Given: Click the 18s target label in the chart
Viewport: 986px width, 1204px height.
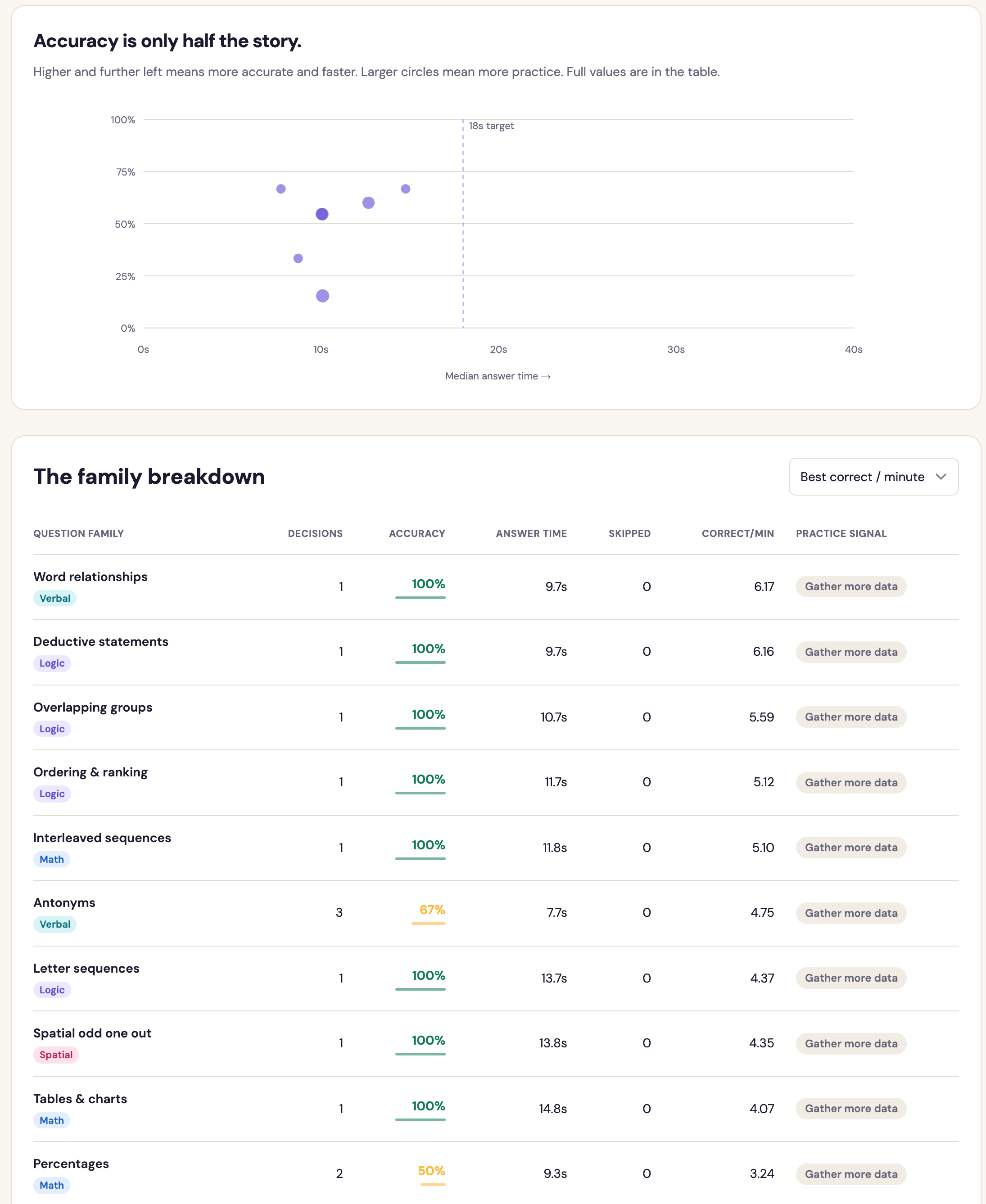Looking at the screenshot, I should pos(491,126).
